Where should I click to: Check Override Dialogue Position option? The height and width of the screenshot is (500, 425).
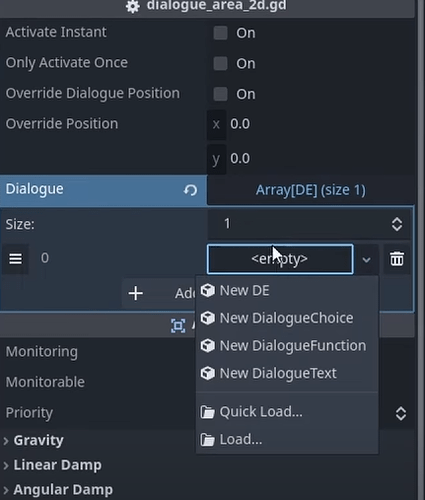click(x=220, y=94)
